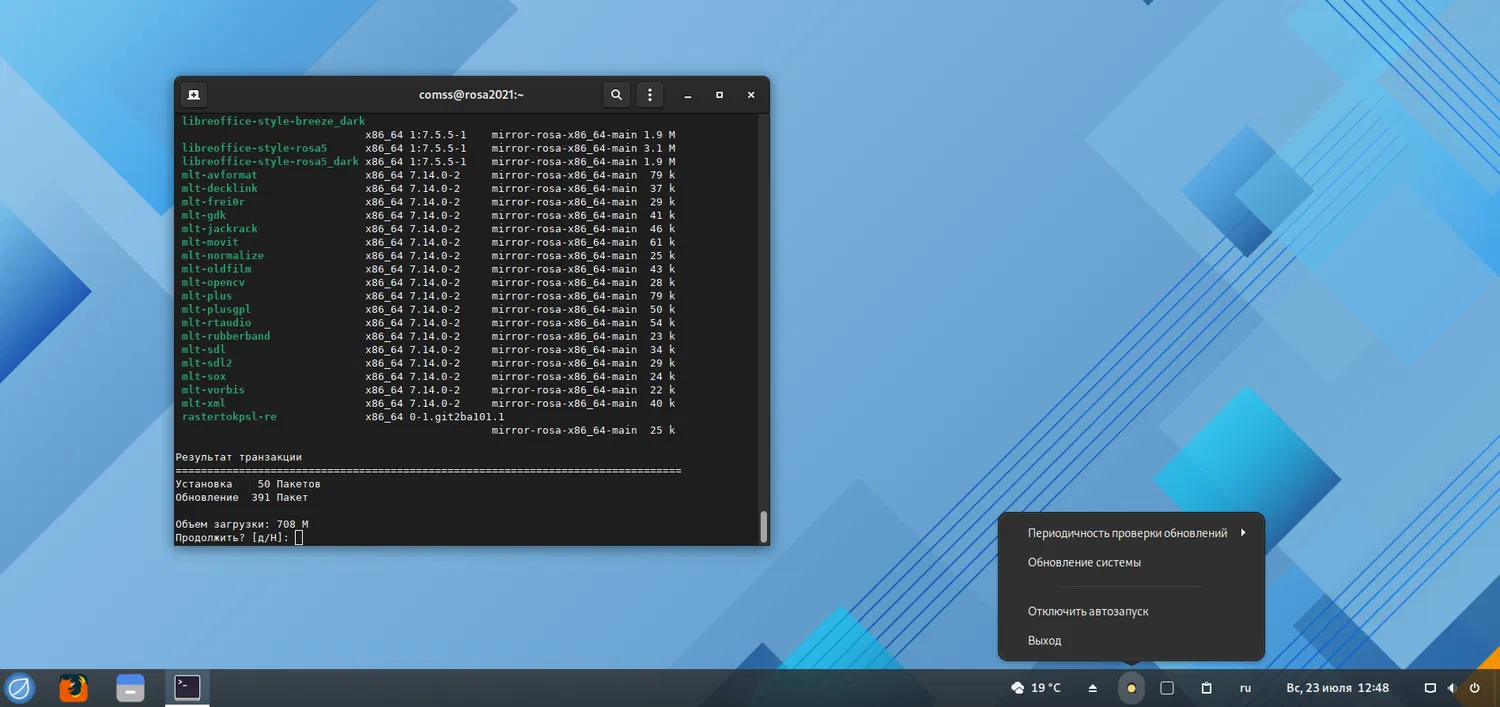Open the weather indicator showing 19 °C
The height and width of the screenshot is (707, 1500).
1036,688
